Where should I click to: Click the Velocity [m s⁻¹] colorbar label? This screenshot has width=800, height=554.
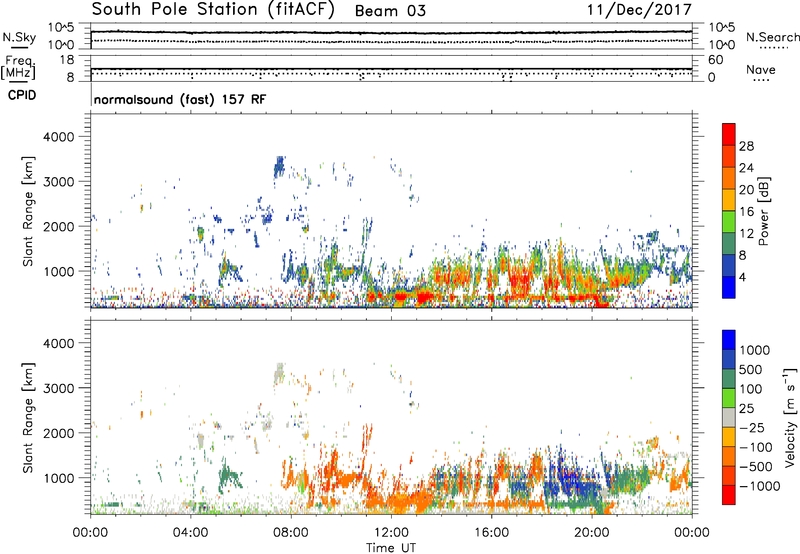click(x=790, y=417)
